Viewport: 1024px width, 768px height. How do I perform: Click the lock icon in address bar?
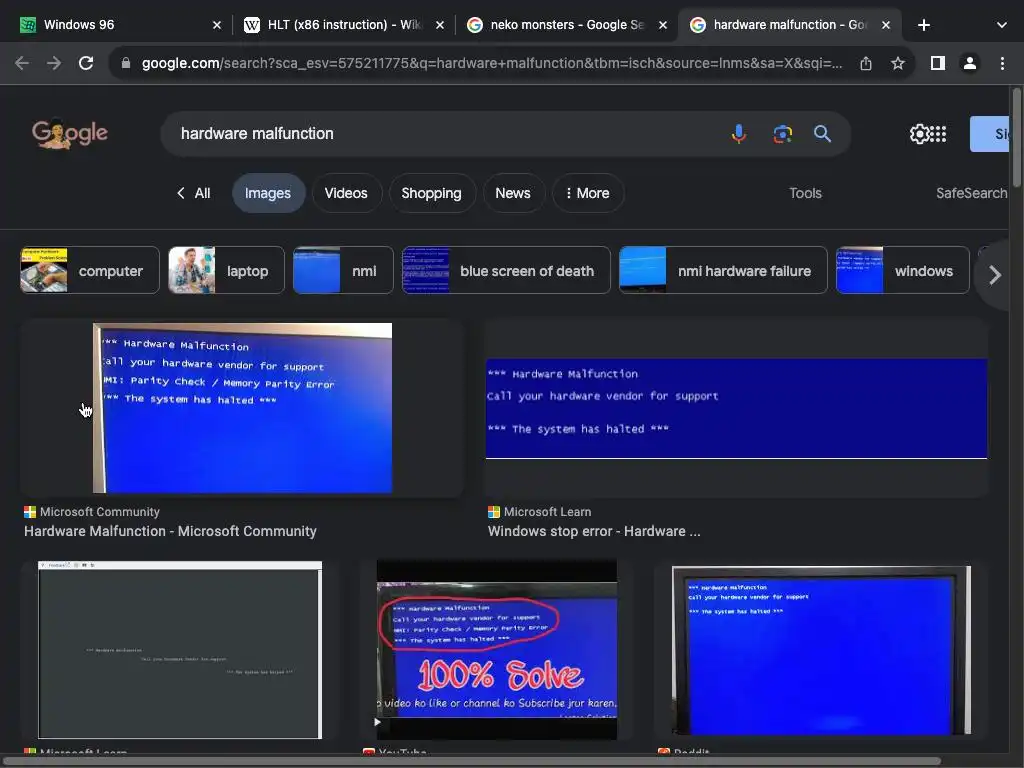126,63
